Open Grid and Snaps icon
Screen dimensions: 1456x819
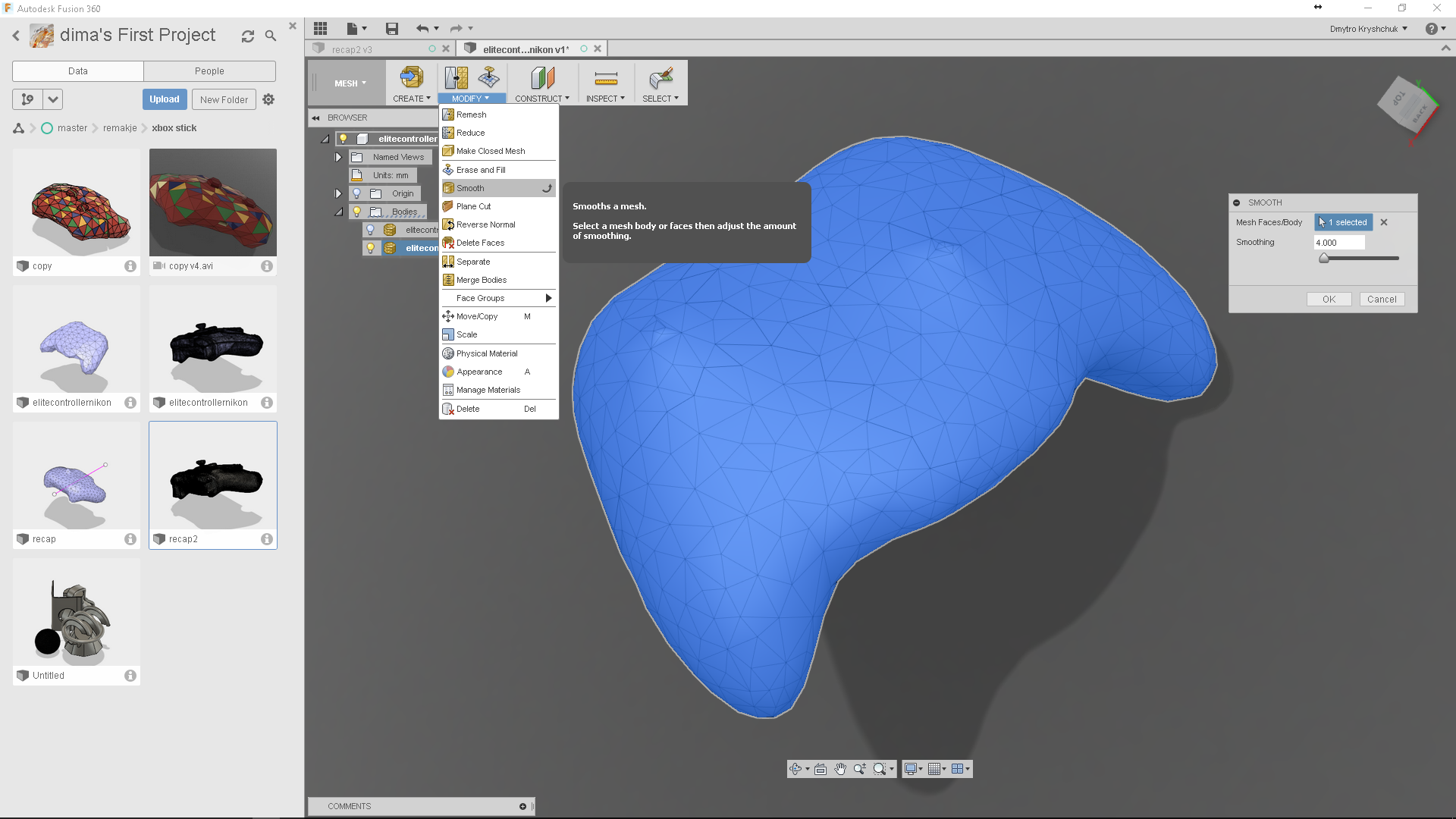click(934, 769)
